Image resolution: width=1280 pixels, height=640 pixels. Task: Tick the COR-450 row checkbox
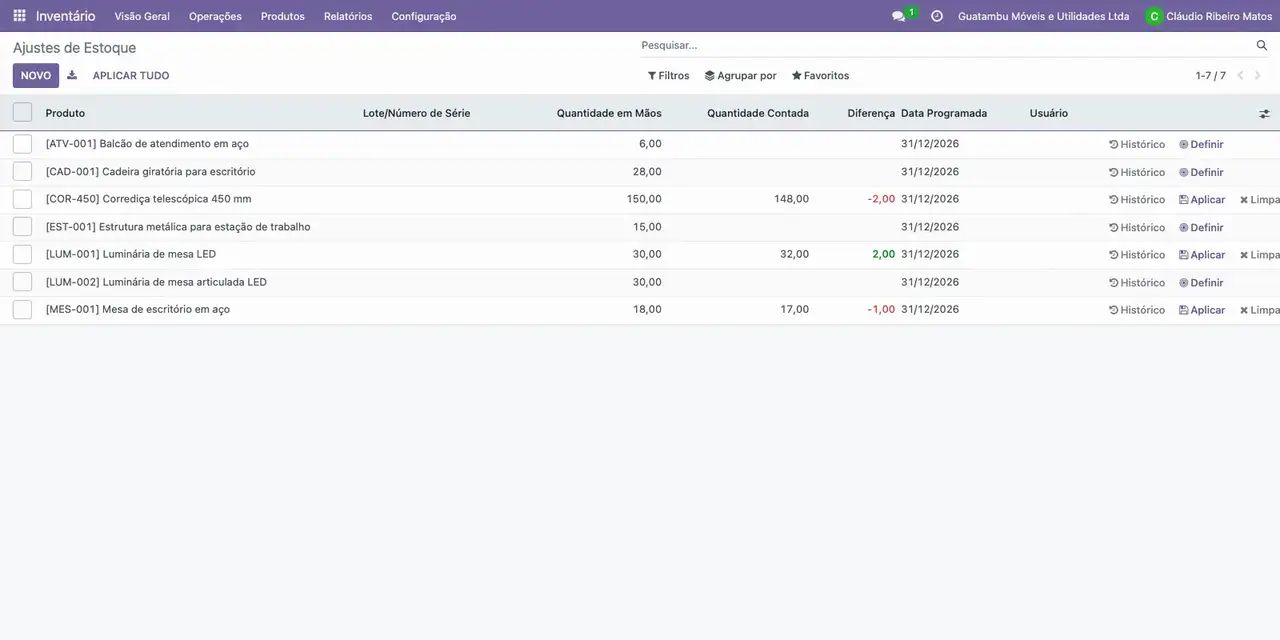pyautogui.click(x=22, y=199)
